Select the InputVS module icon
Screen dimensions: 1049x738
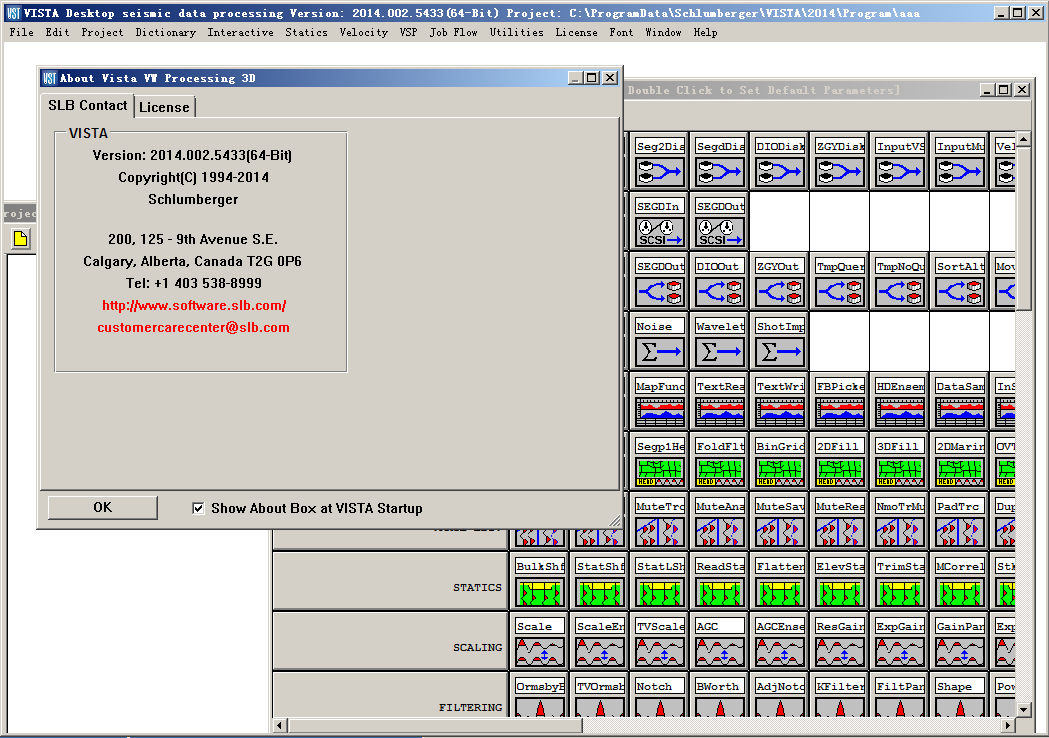point(900,172)
